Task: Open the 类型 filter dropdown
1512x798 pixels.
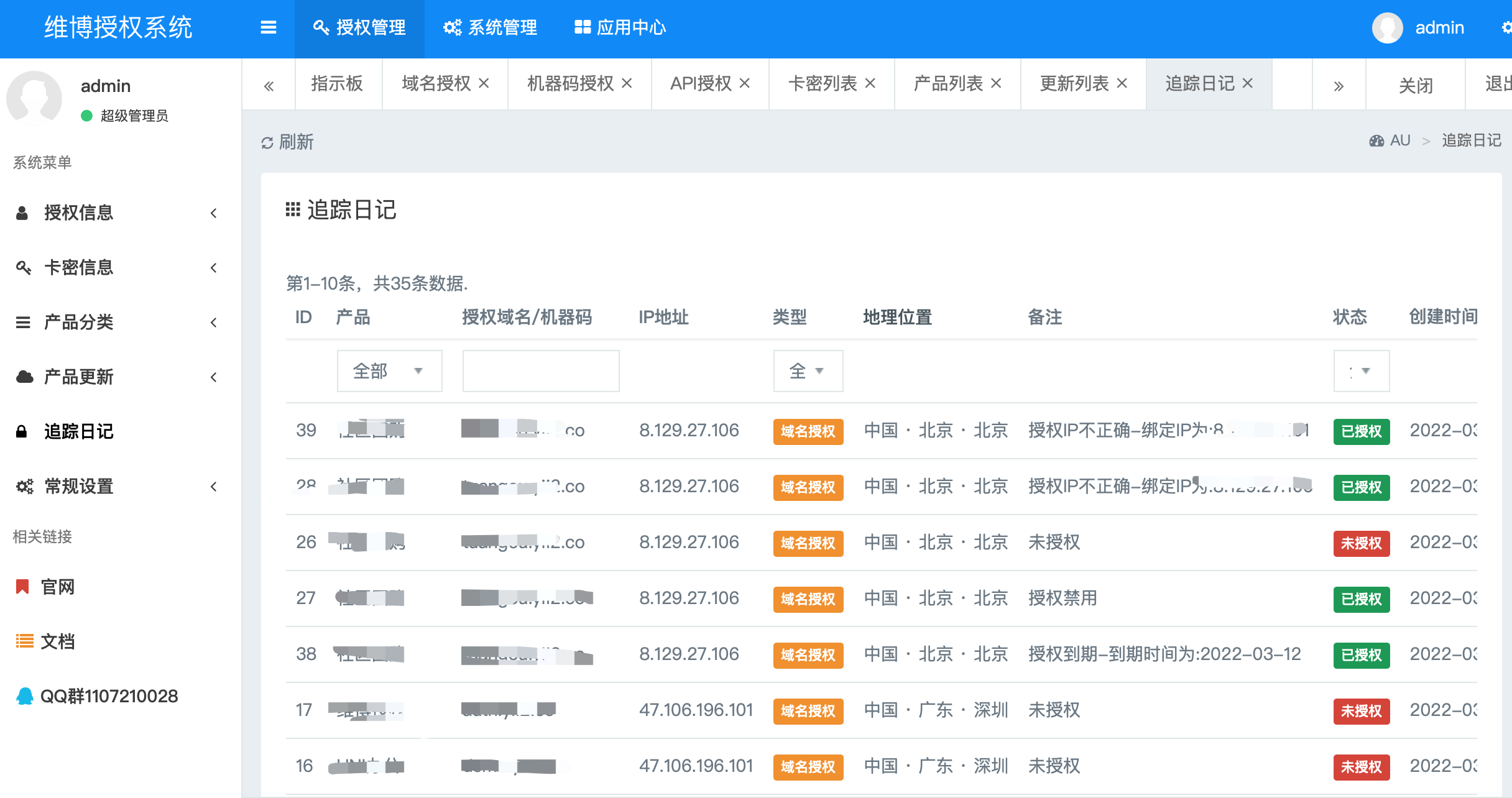Action: [808, 371]
